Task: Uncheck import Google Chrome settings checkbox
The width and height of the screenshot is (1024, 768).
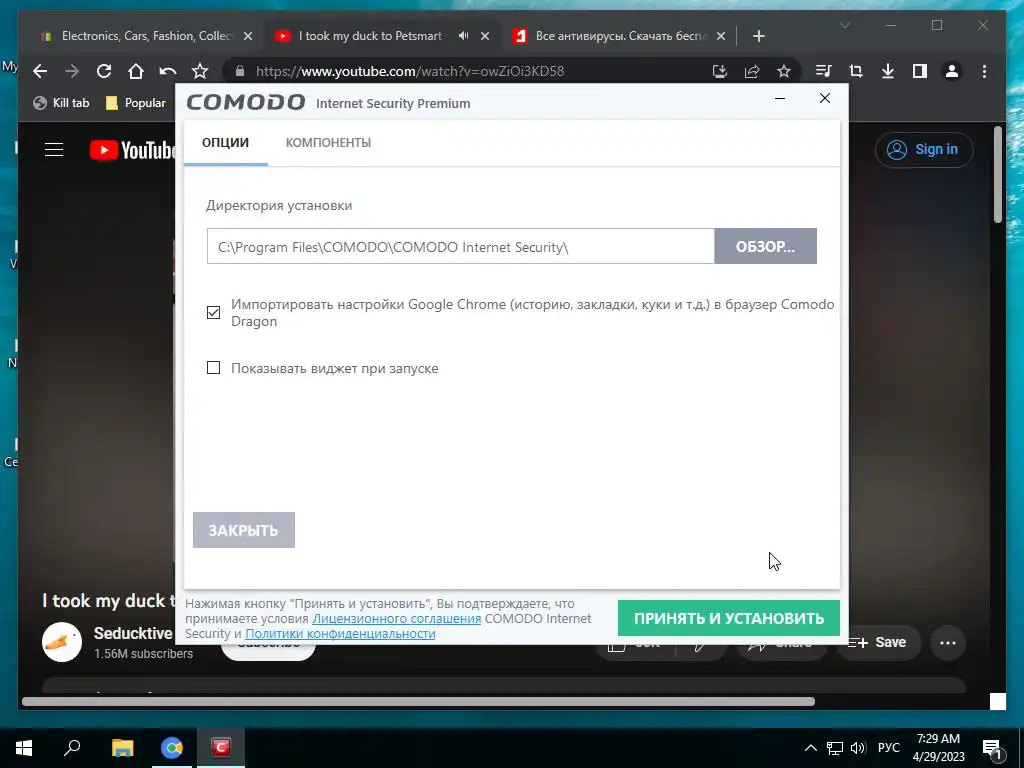Action: coord(214,312)
